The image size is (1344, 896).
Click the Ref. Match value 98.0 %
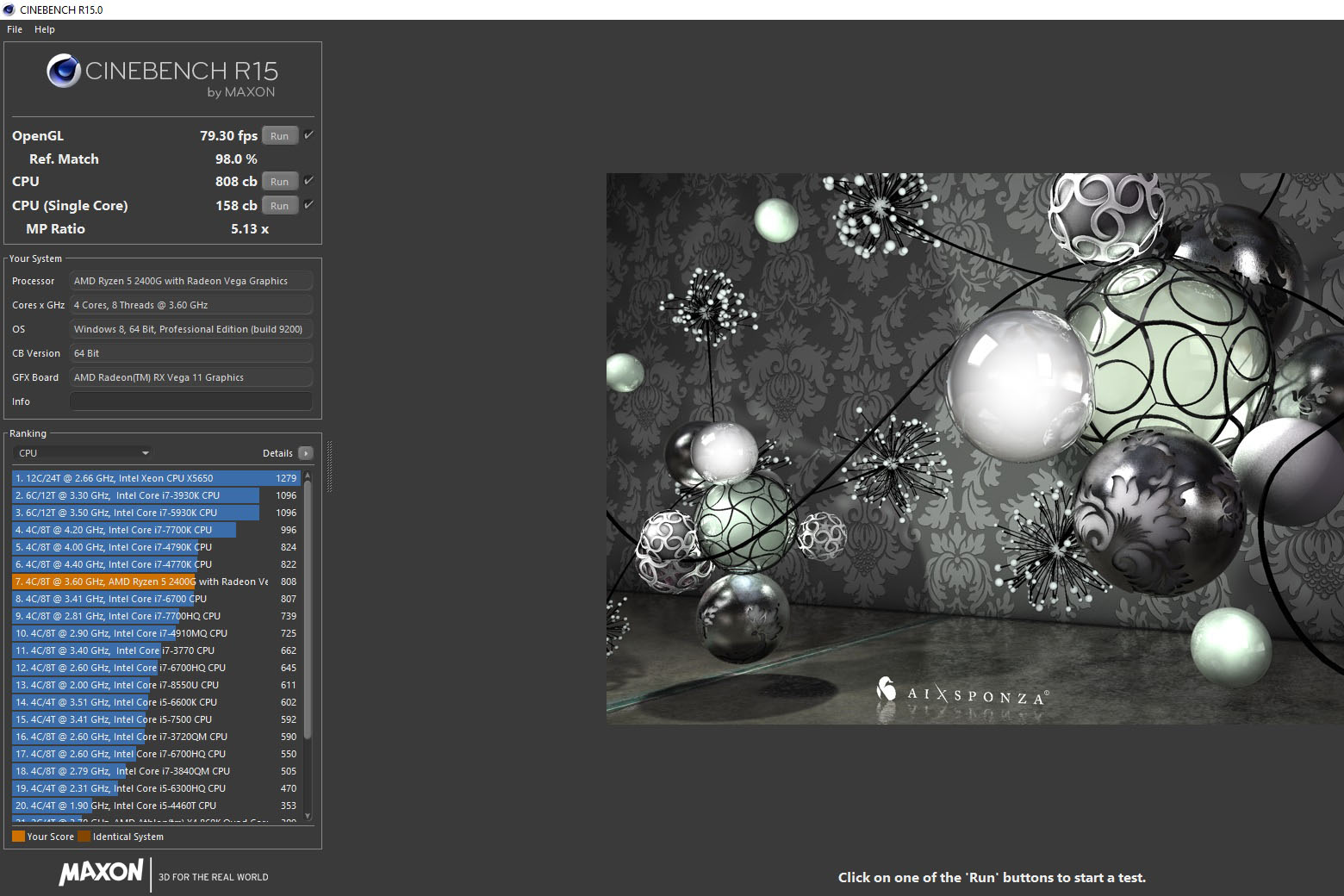(236, 159)
